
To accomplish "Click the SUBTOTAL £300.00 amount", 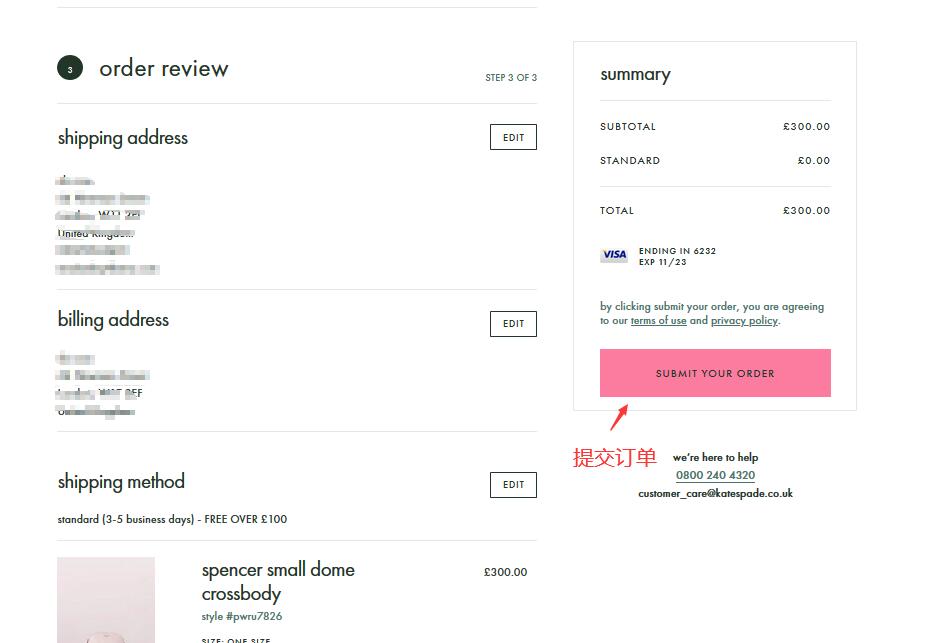I will pos(806,127).
